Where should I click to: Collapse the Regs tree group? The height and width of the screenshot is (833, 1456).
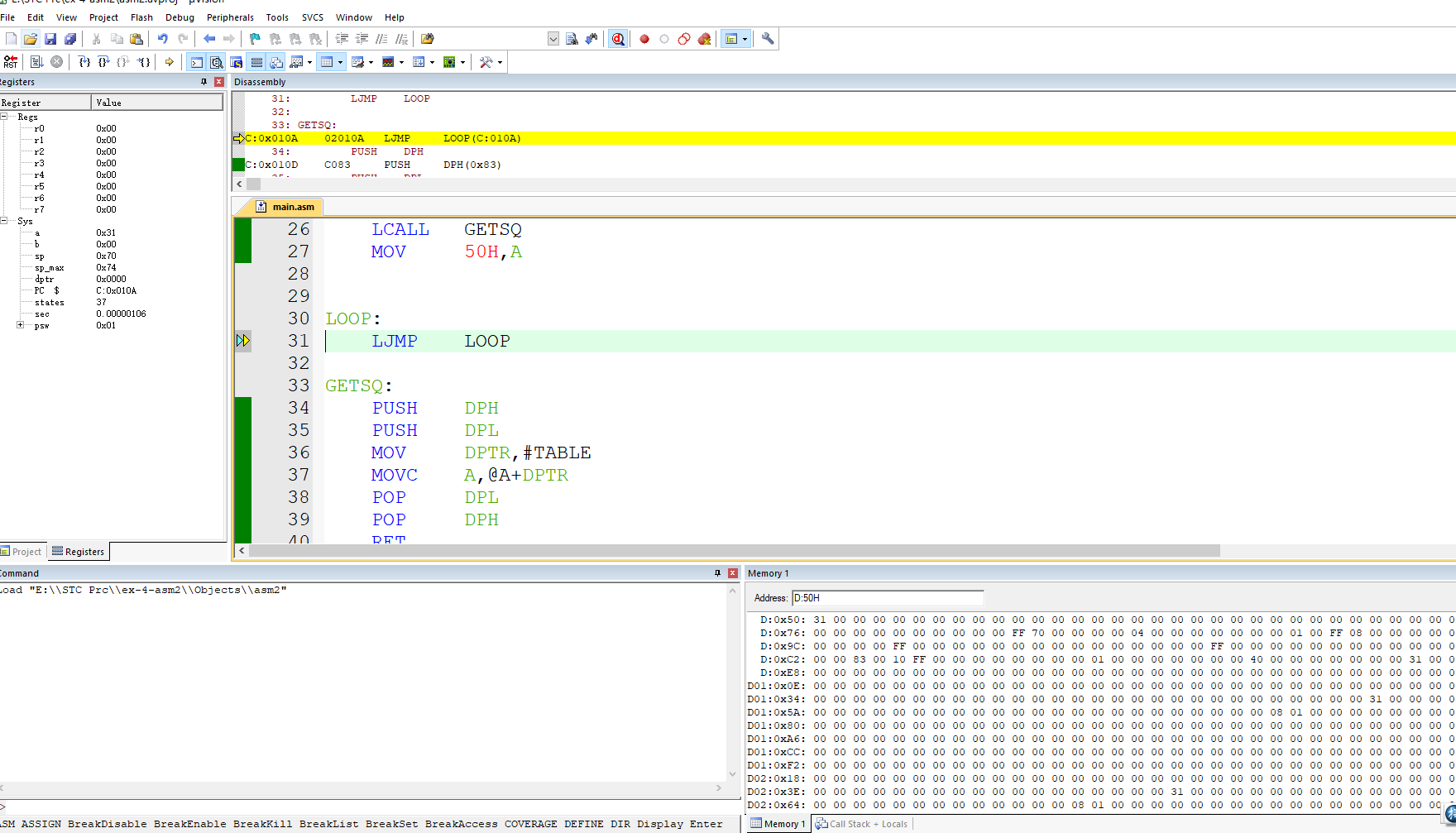pos(4,117)
